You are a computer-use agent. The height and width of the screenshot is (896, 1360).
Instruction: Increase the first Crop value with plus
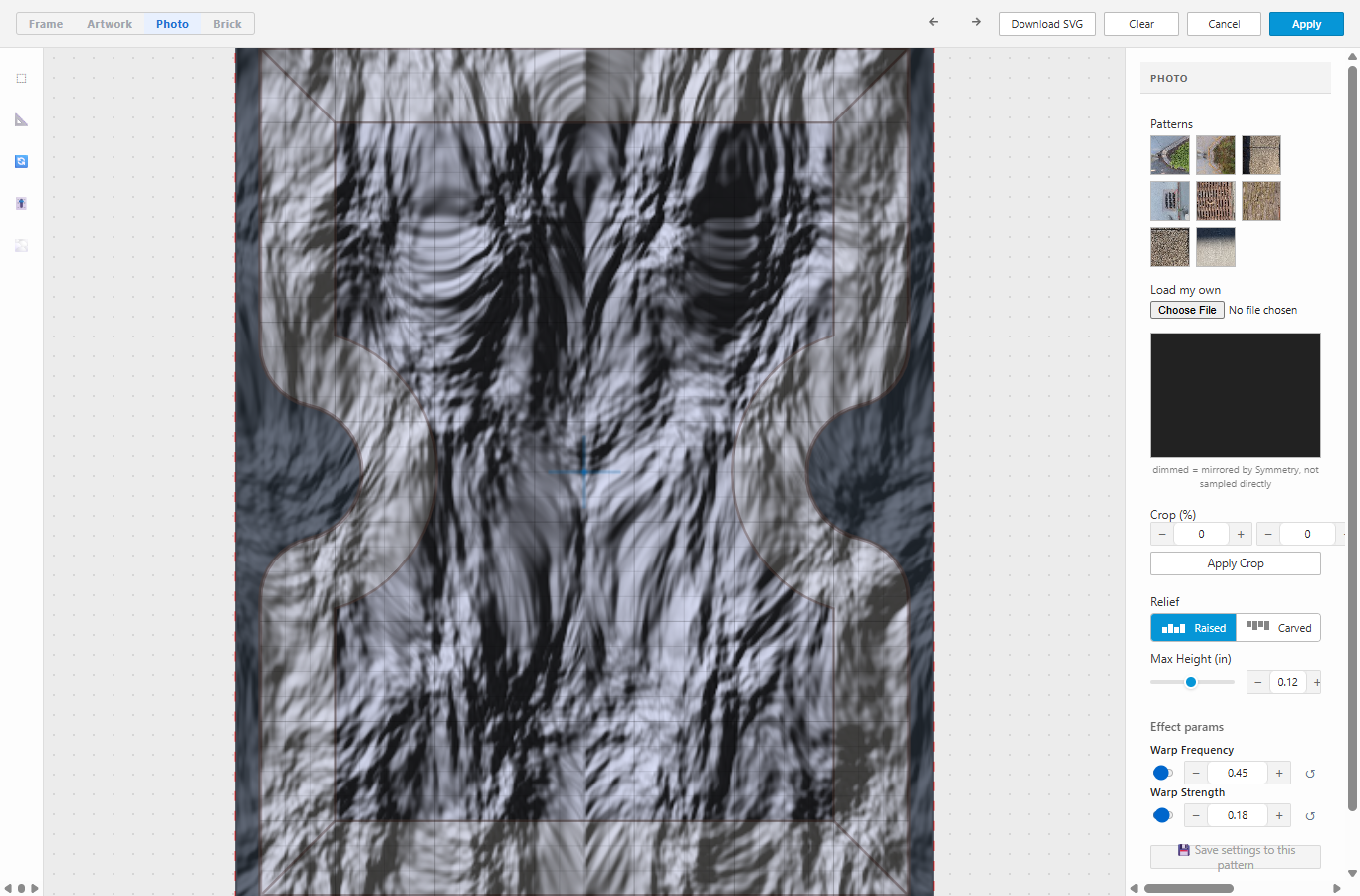point(1241,534)
